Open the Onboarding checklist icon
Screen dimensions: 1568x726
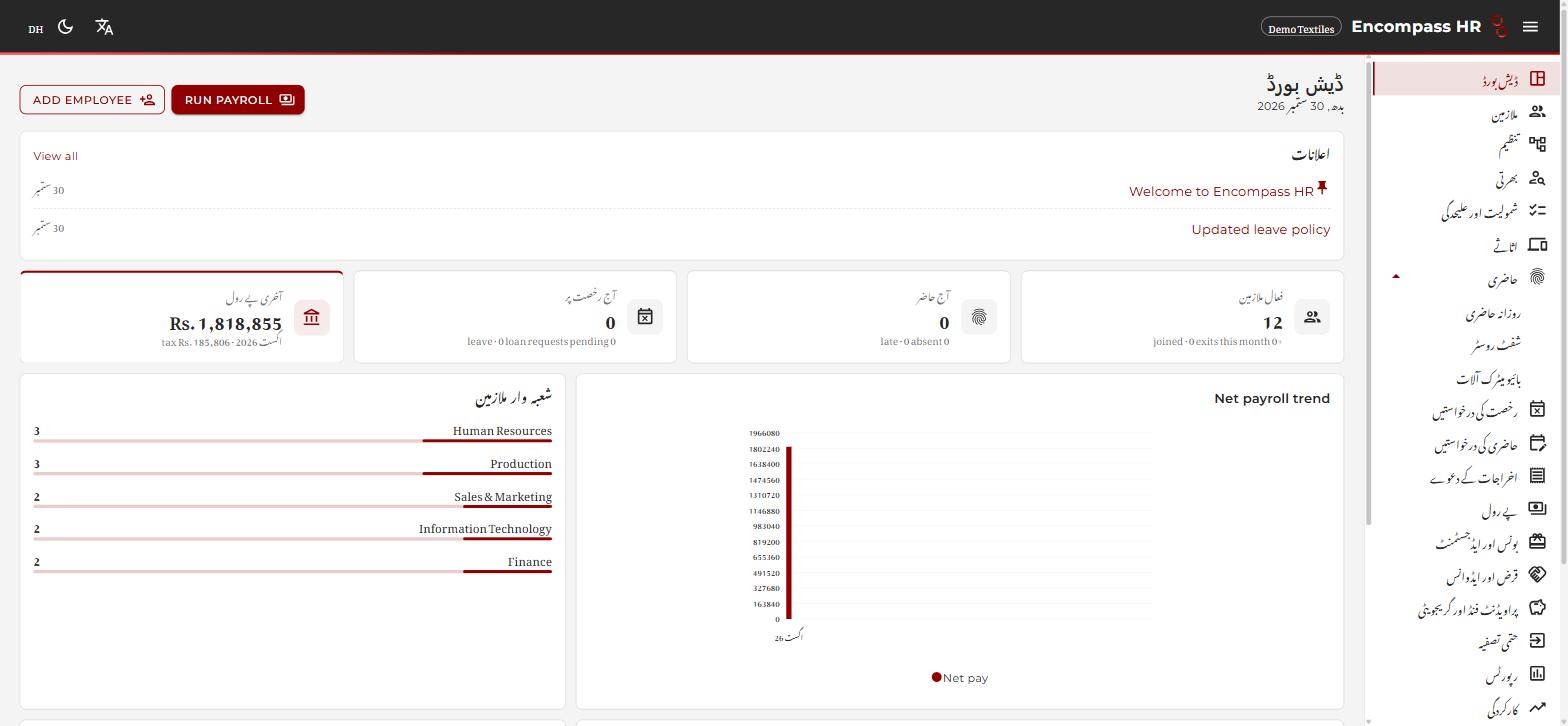pos(1537,211)
